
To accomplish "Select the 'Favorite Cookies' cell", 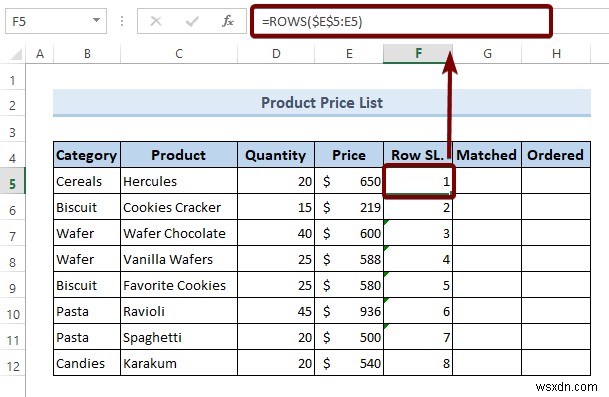I will click(179, 285).
